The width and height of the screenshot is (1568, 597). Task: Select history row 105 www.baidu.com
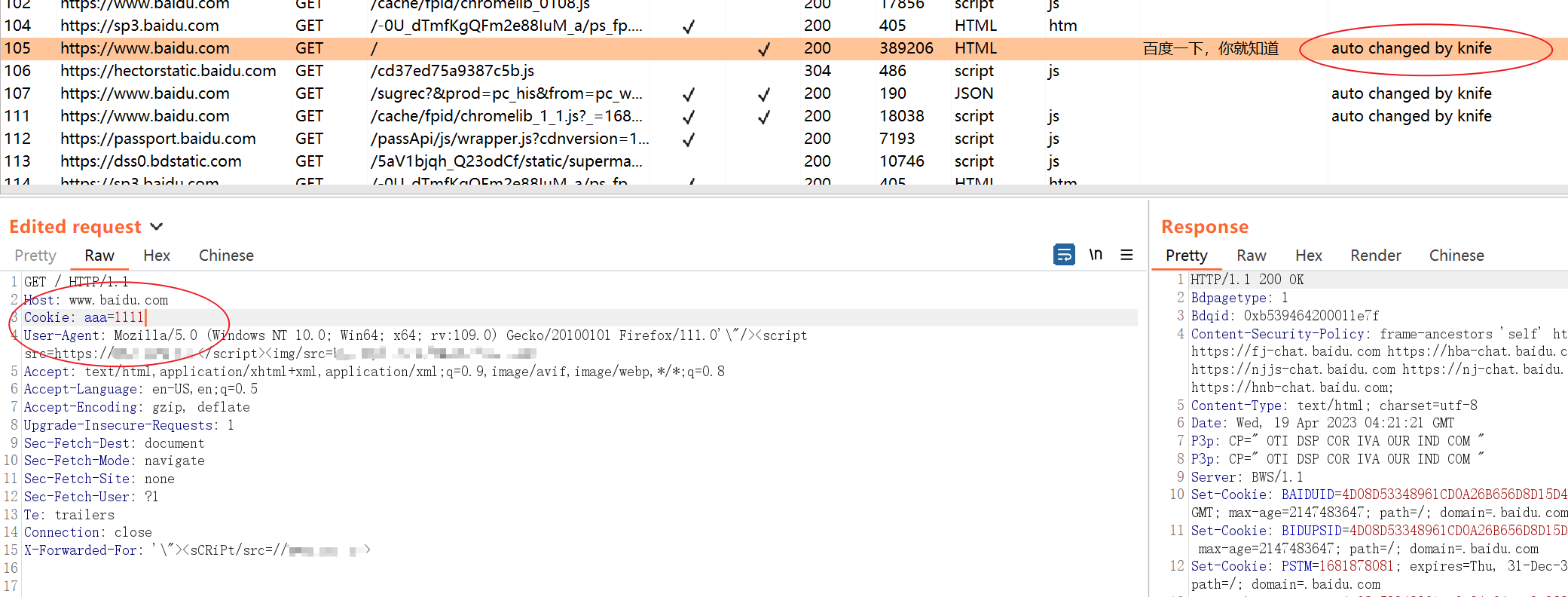784,48
